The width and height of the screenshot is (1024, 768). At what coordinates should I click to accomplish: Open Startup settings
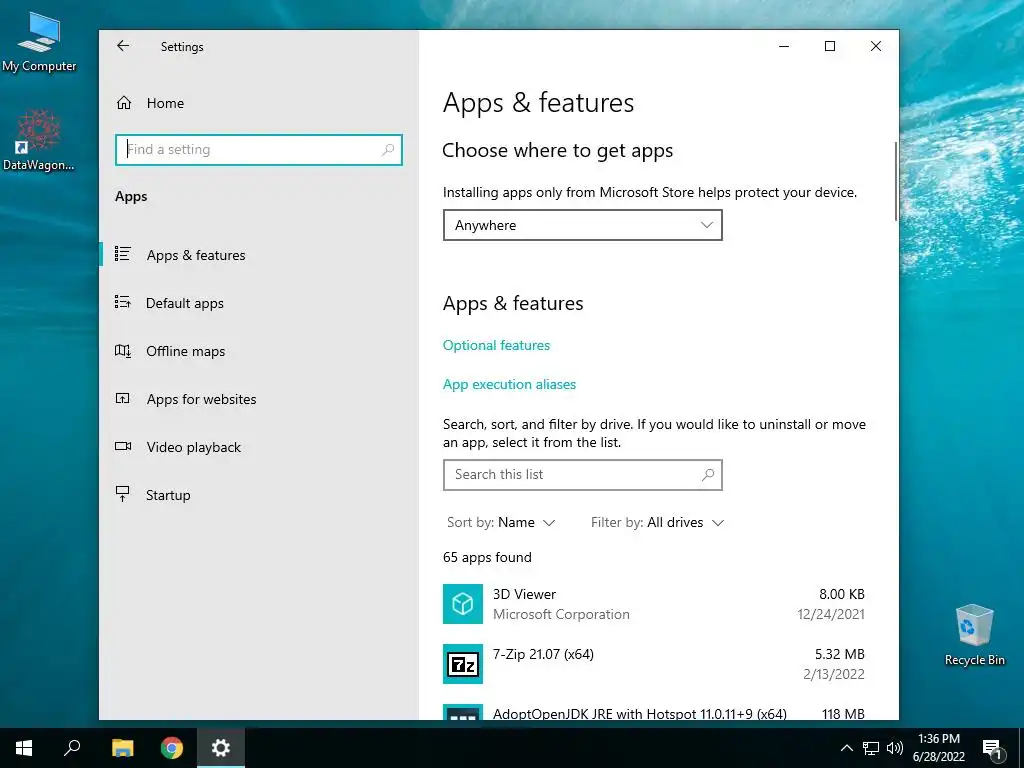click(259, 495)
